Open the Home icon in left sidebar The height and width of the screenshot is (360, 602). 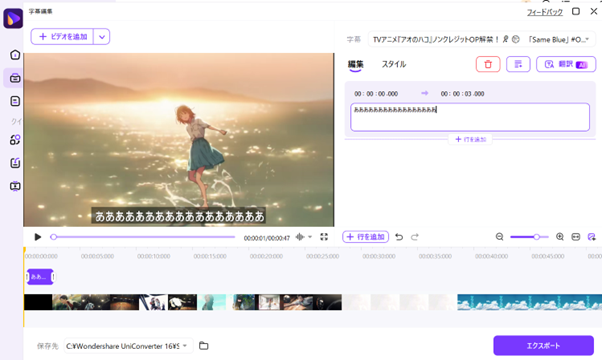click(15, 55)
